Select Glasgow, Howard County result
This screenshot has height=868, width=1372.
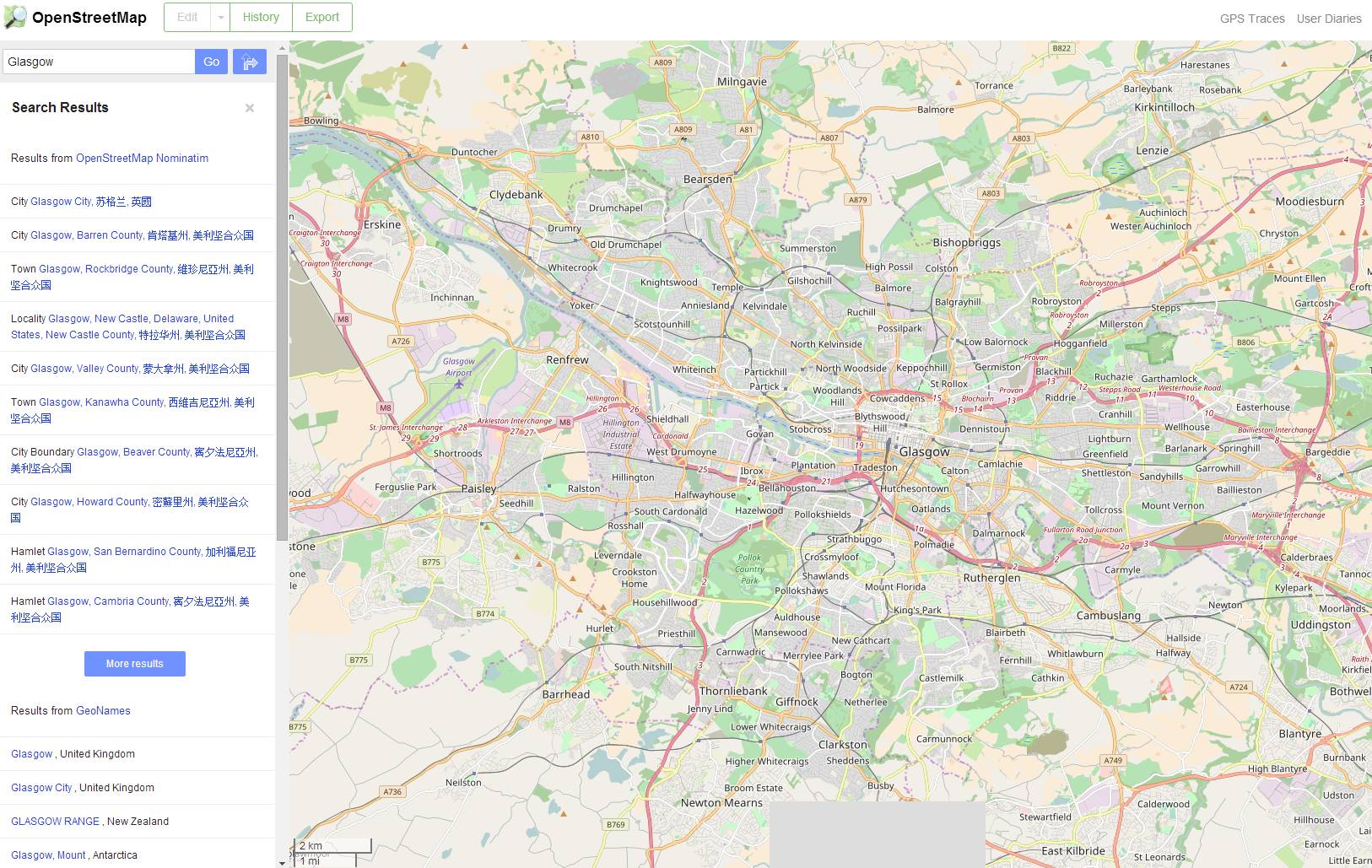[130, 509]
